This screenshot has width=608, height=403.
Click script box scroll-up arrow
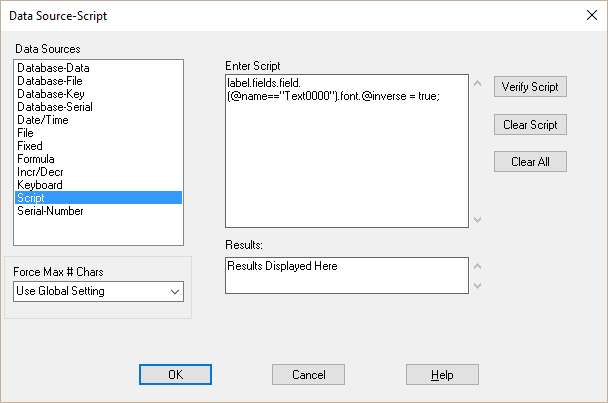[478, 83]
